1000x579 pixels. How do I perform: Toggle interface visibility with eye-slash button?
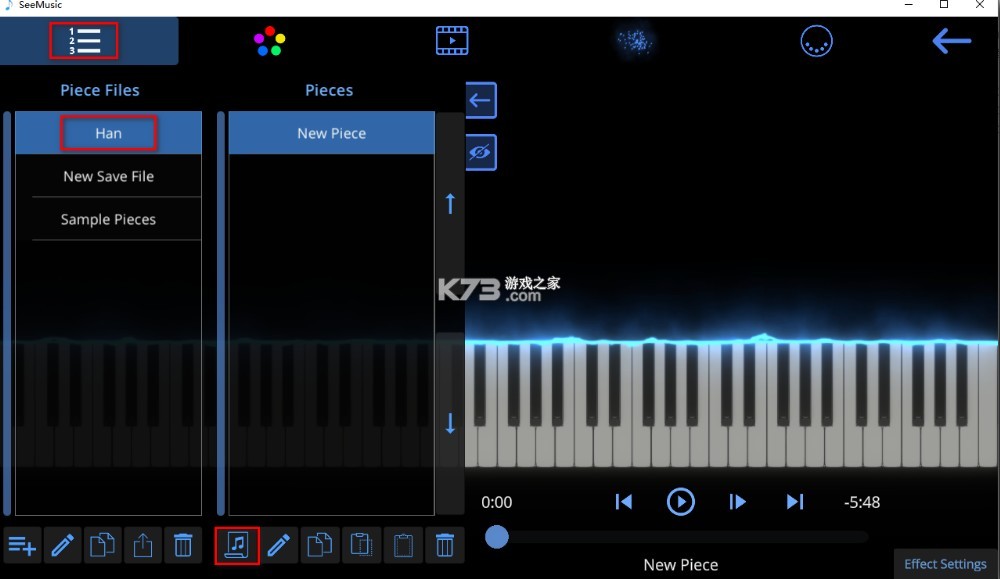pyautogui.click(x=480, y=153)
